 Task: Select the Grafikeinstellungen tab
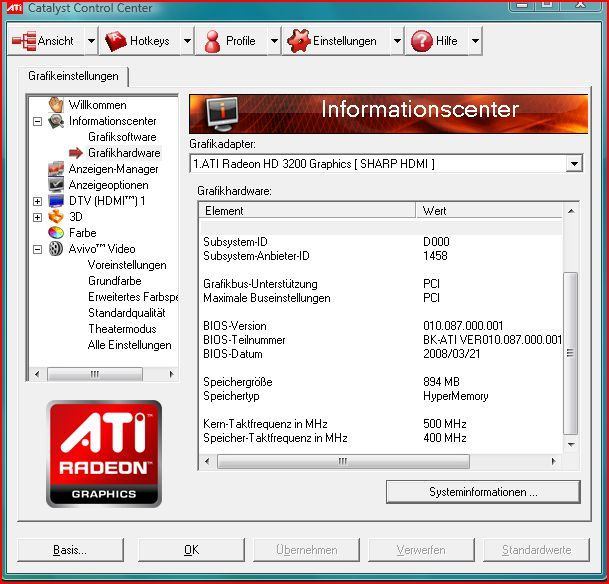(x=73, y=76)
